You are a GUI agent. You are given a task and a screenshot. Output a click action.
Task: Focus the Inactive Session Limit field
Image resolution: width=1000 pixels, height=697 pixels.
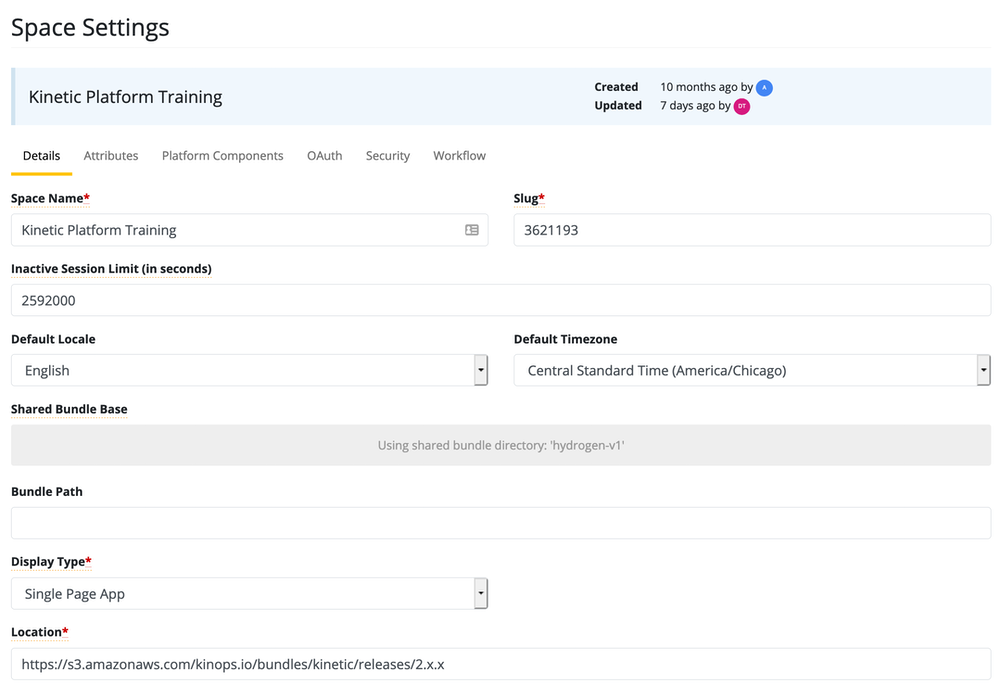[501, 300]
